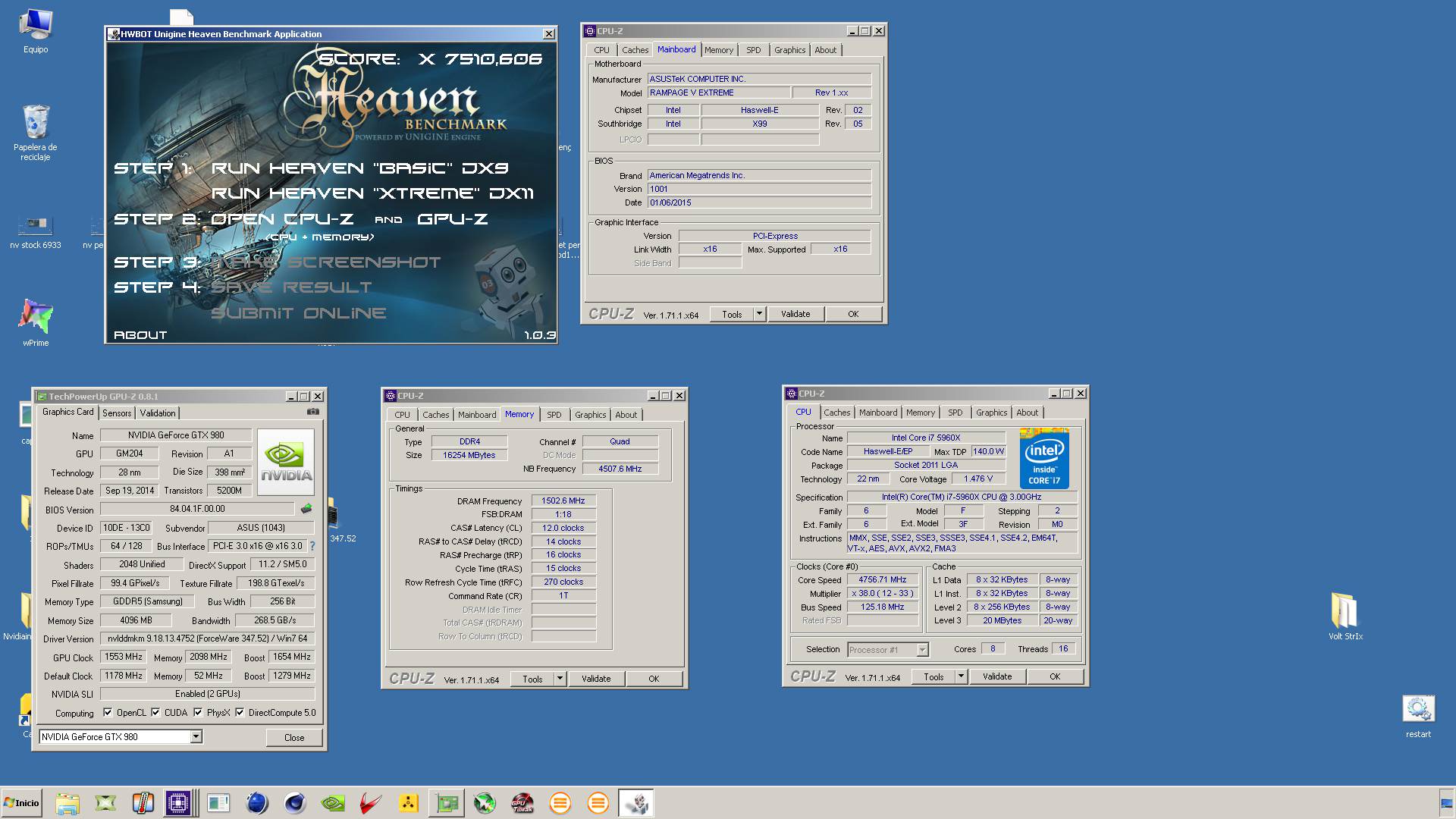Open the Volt StrIx folder icon
Viewport: 1456px width, 819px height.
(x=1345, y=617)
